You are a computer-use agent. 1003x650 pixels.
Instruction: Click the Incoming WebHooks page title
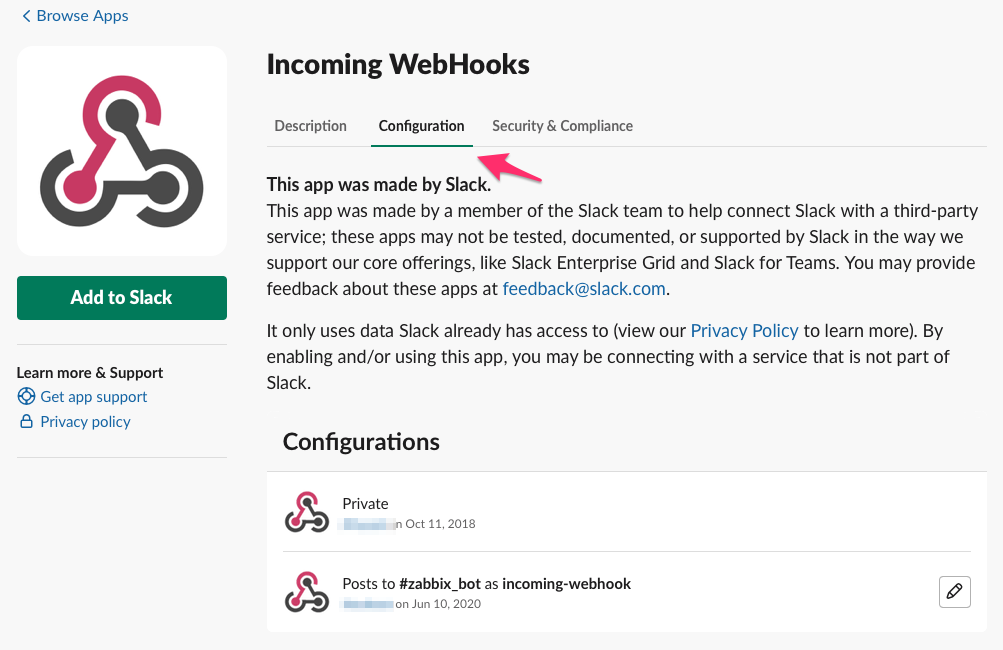tap(398, 65)
